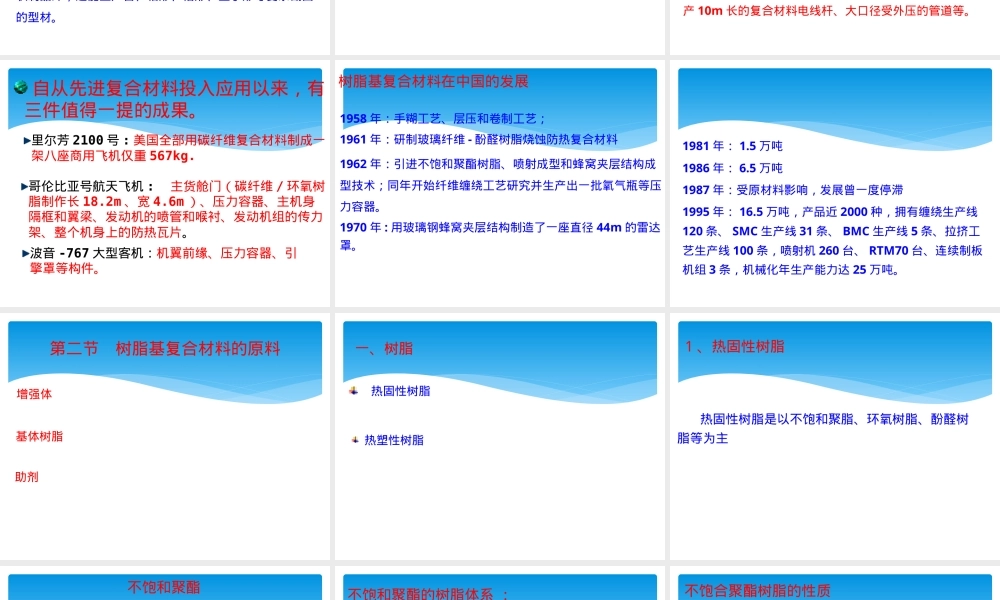Click the line 1958 年：手糊工艺
Image resolution: width=1000 pixels, height=600 pixels.
(x=443, y=119)
